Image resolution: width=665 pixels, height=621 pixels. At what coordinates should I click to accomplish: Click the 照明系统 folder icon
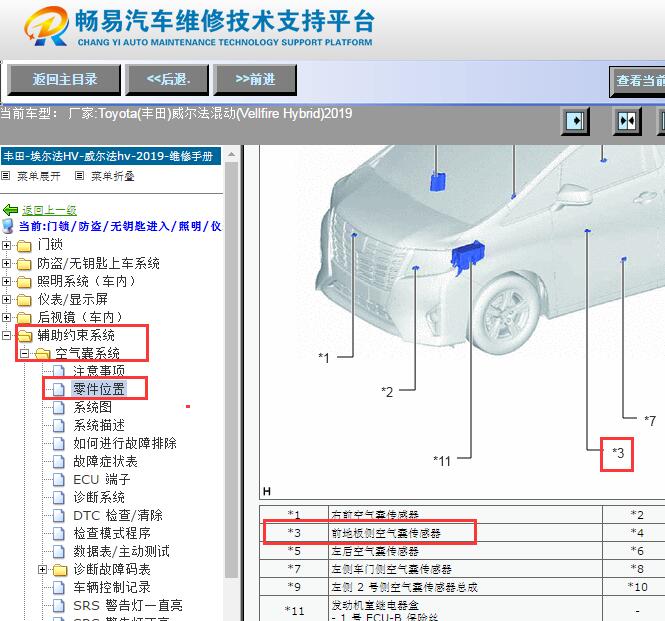(24, 282)
